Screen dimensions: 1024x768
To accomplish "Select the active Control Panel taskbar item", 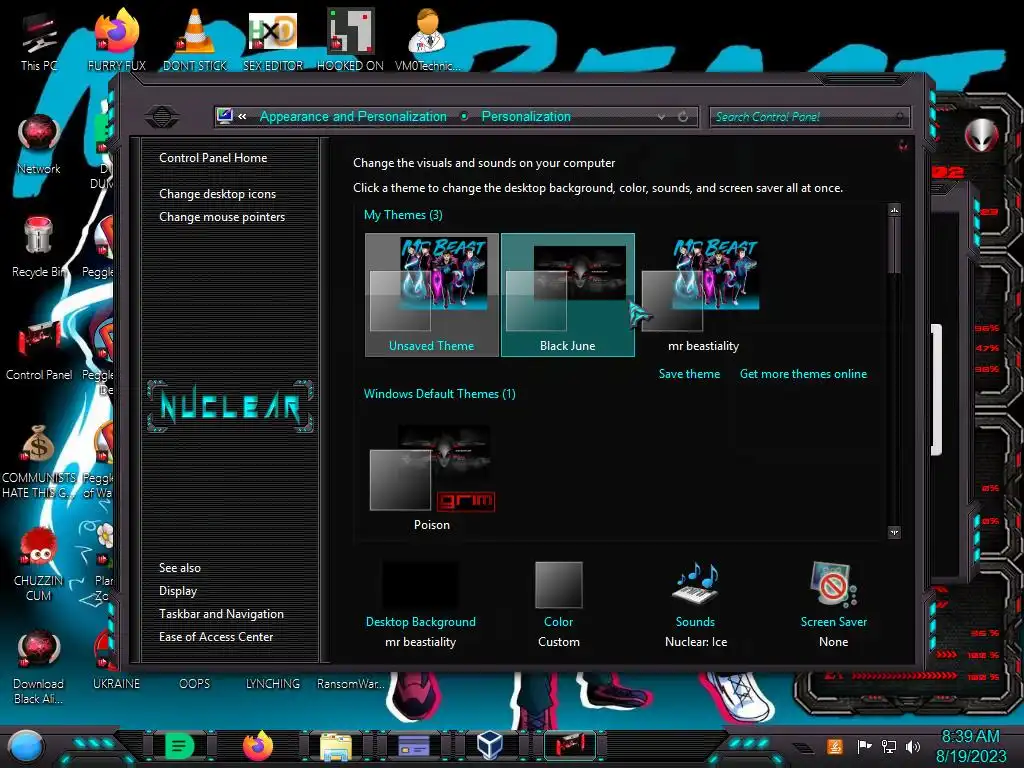I will [569, 746].
